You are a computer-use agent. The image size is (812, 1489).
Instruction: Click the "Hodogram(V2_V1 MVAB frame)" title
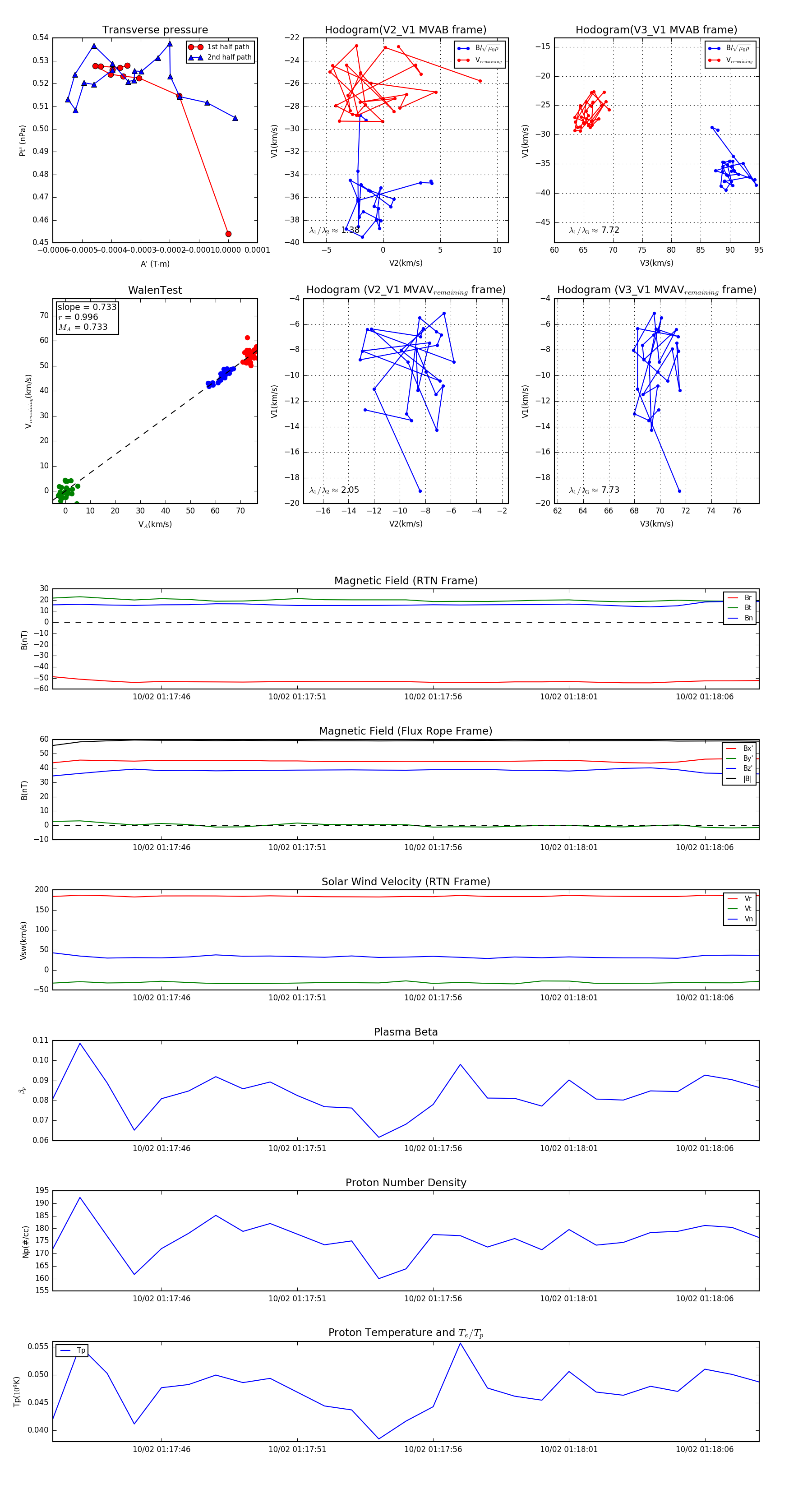(406, 30)
